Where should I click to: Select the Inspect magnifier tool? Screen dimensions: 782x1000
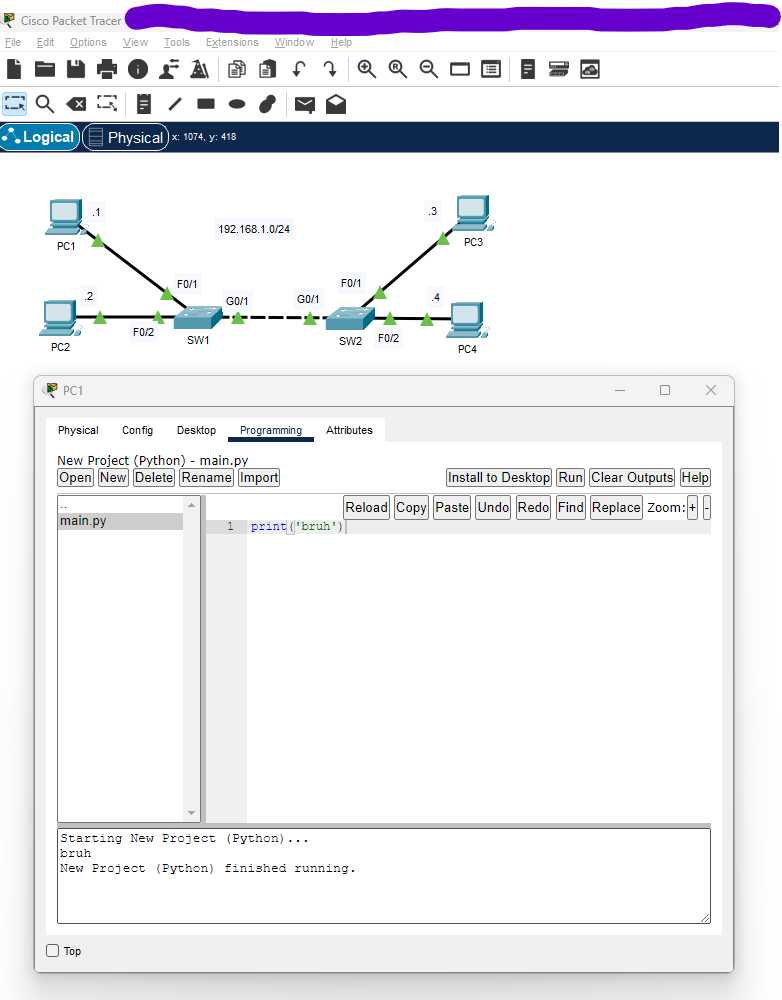(x=45, y=103)
